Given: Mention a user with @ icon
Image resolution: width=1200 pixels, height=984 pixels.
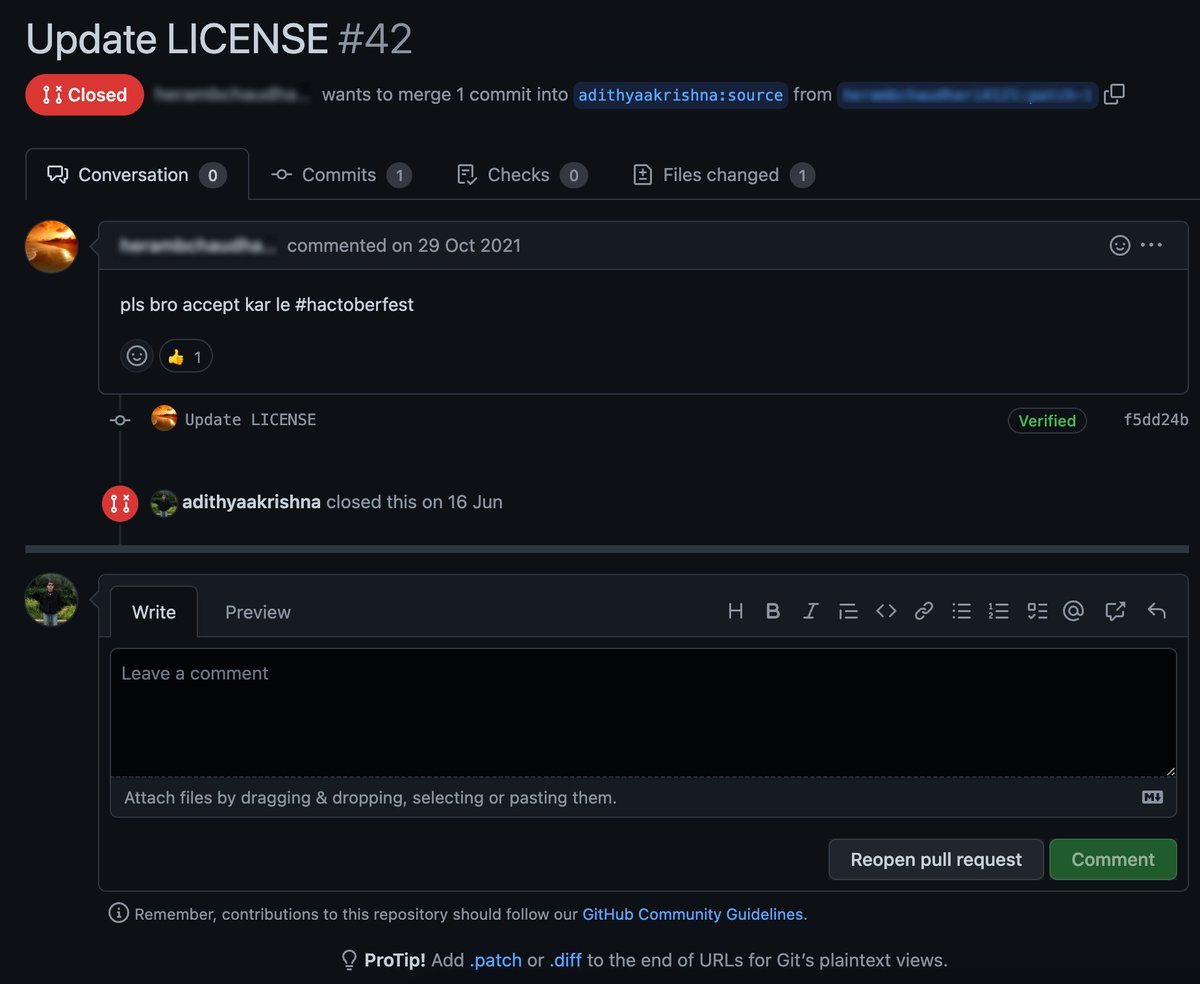Looking at the screenshot, I should (x=1073, y=611).
